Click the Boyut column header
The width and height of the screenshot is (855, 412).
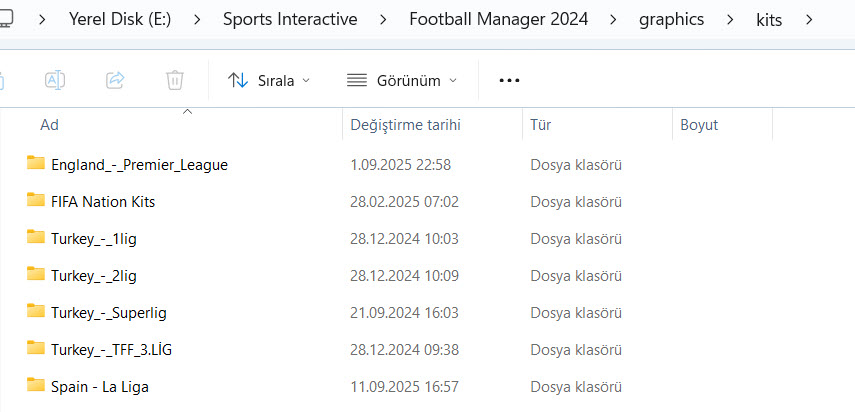[x=699, y=125]
